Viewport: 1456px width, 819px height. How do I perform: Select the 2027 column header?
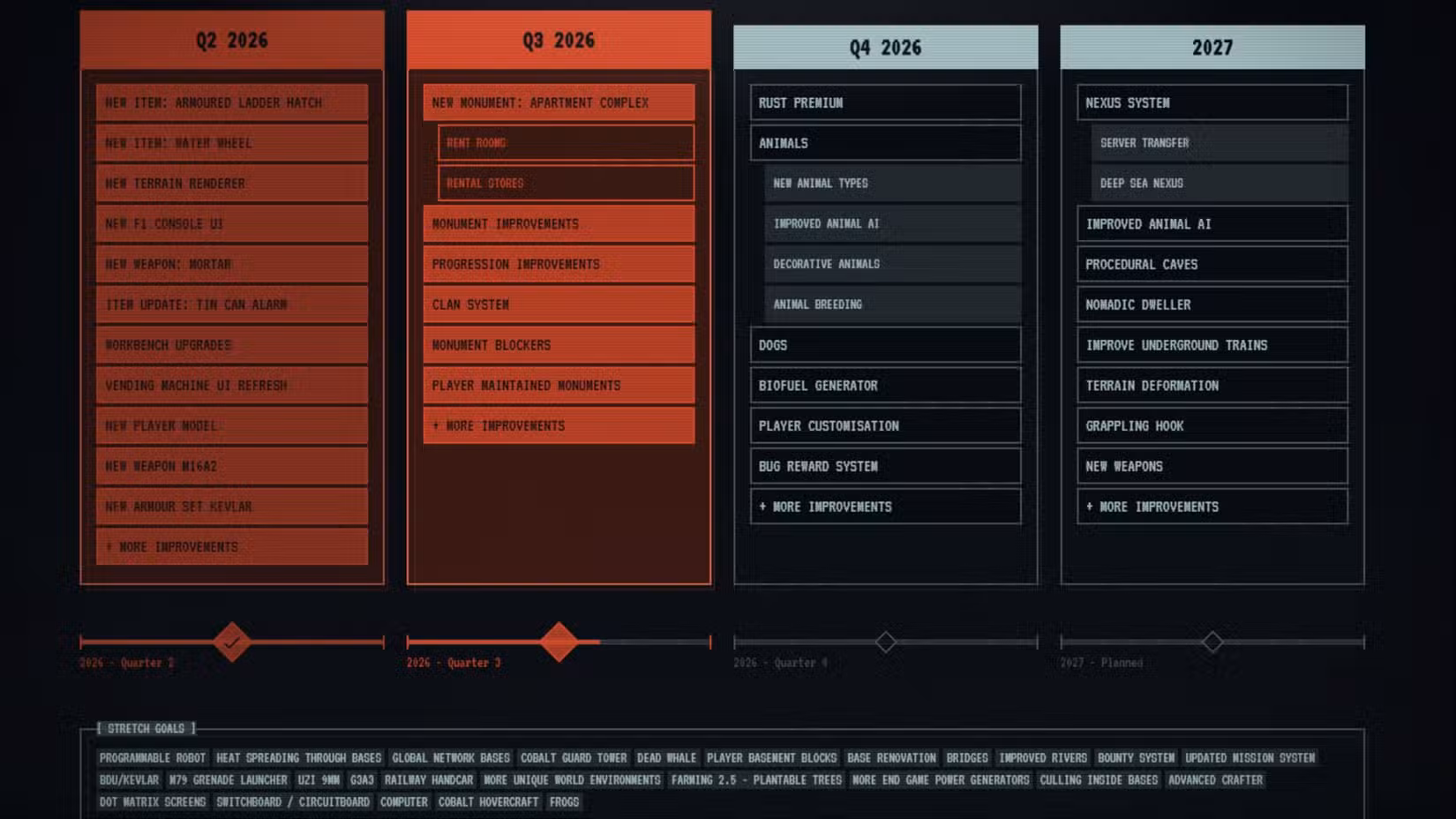[x=1212, y=48]
